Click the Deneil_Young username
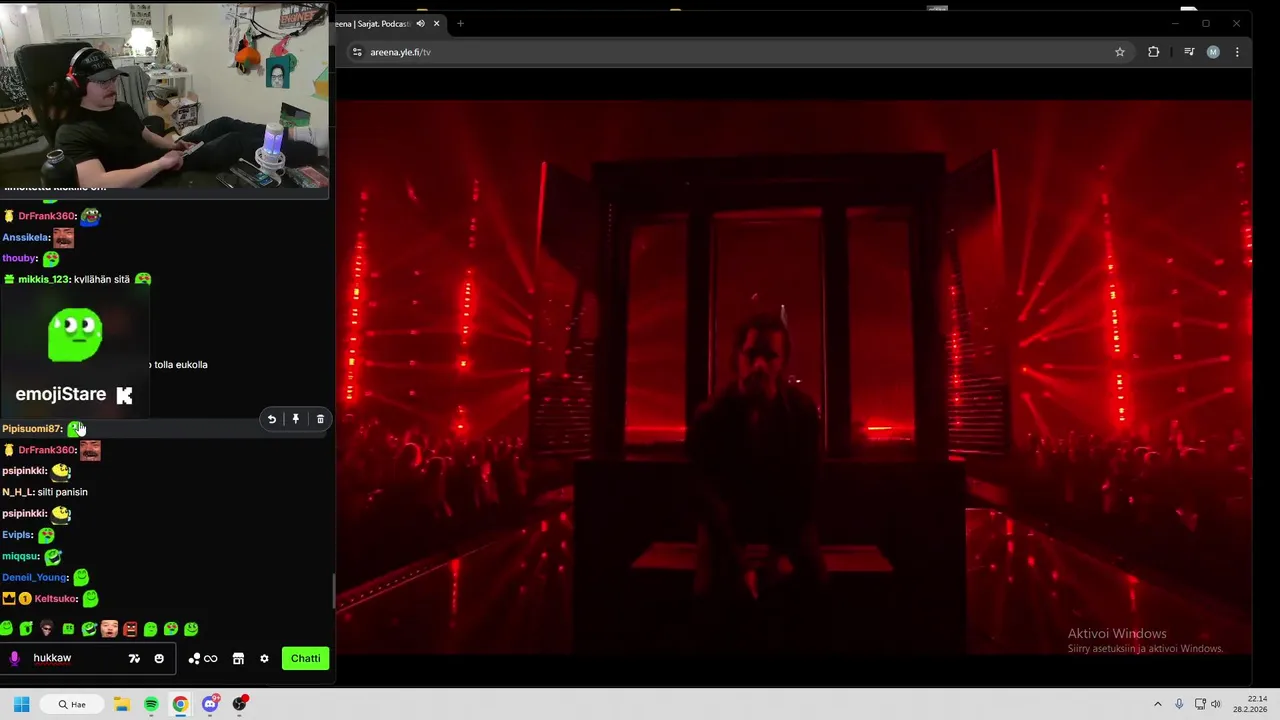Viewport: 1280px width, 720px height. tap(35, 577)
